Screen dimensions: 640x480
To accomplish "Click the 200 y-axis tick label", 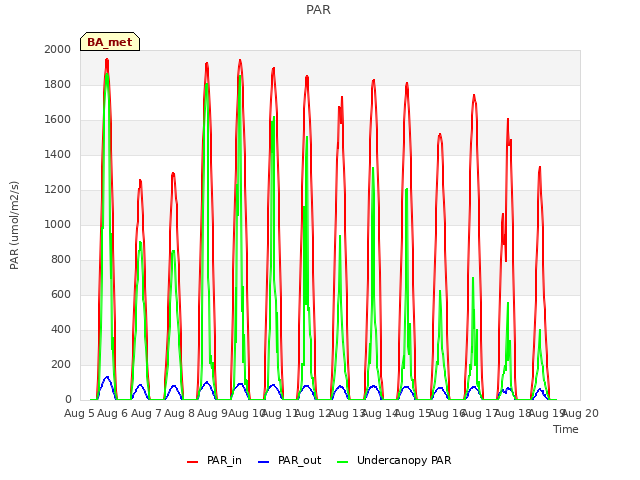I will coord(61,364).
